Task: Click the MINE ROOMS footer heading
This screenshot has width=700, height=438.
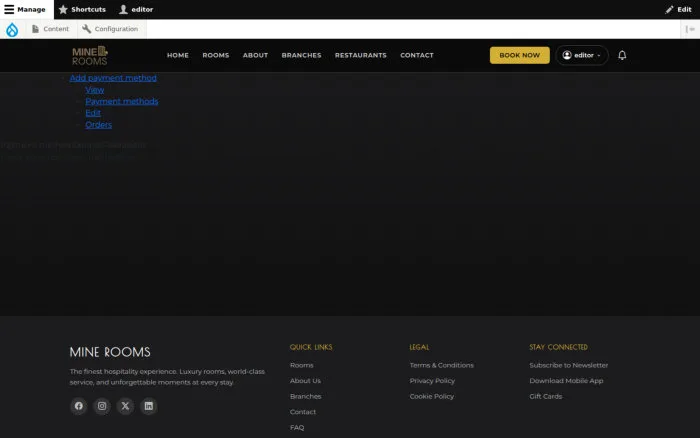Action: (110, 352)
